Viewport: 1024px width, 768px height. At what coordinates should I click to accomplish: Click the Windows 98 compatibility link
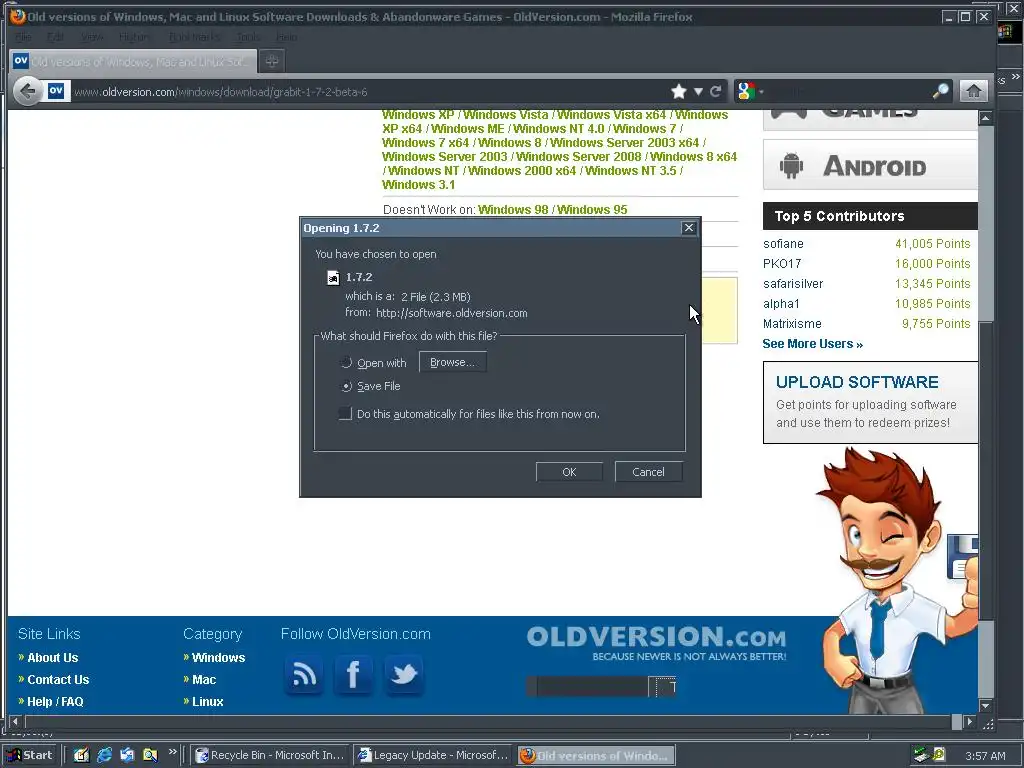(x=513, y=210)
